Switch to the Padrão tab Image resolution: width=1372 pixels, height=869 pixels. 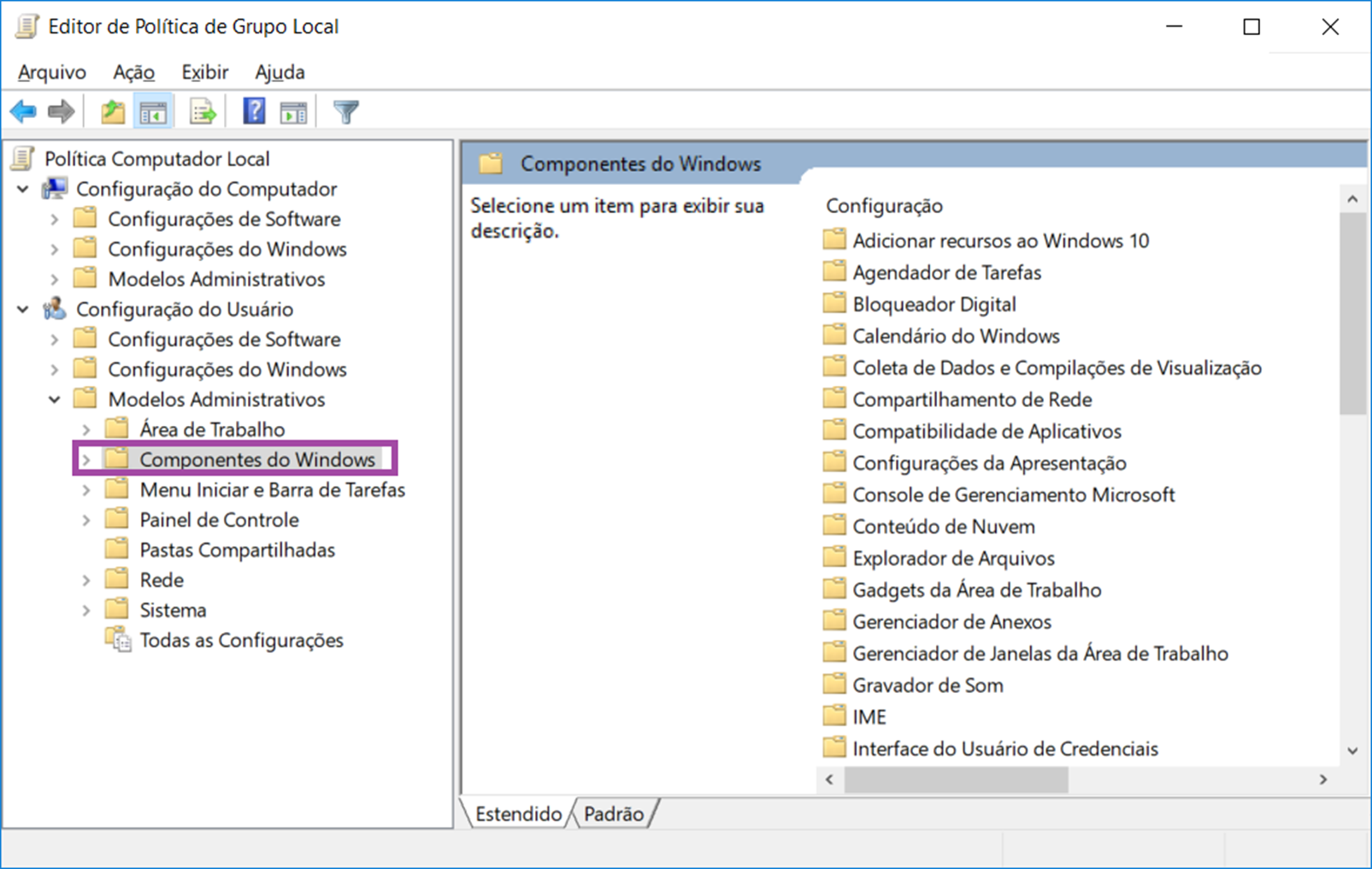614,813
